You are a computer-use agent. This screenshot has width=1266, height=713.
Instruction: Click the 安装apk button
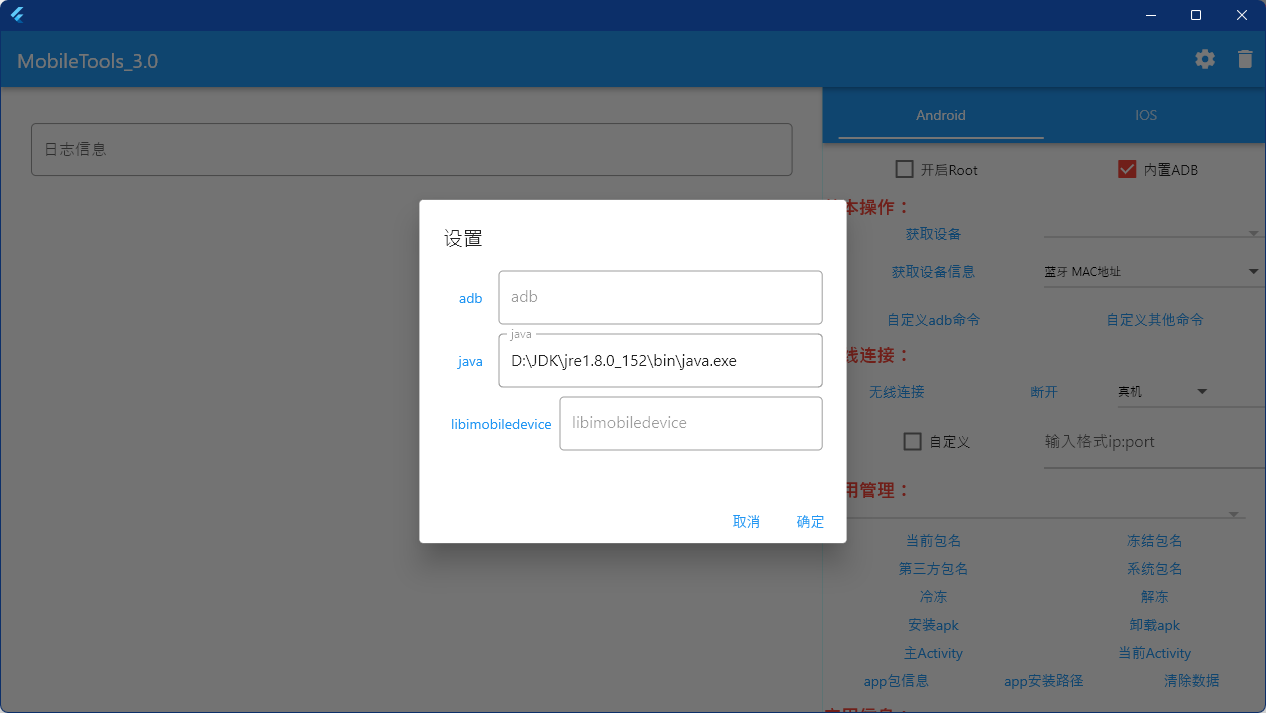pos(933,625)
